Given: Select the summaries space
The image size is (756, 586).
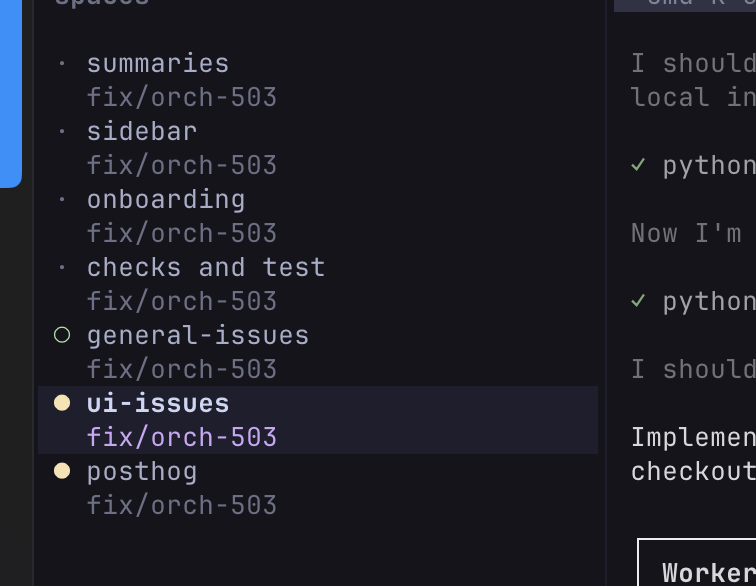Looking at the screenshot, I should coord(318,80).
